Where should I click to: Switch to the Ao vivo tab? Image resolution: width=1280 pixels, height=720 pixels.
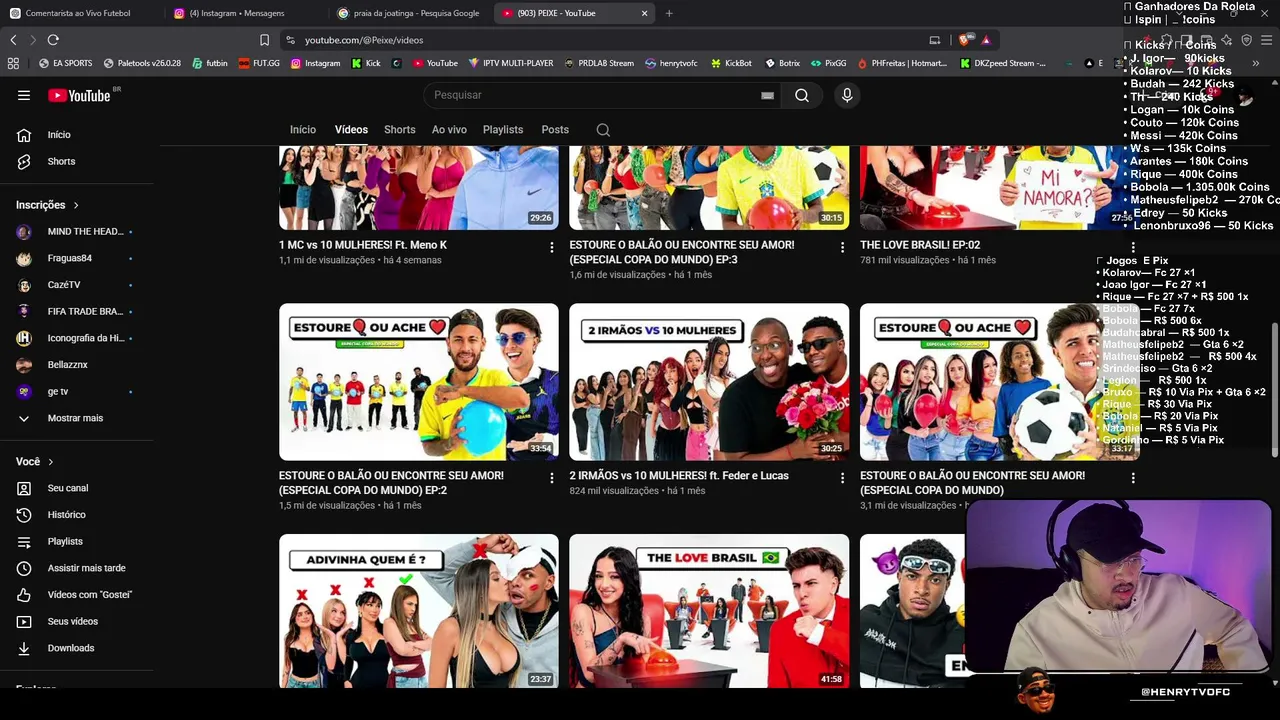[x=449, y=130]
